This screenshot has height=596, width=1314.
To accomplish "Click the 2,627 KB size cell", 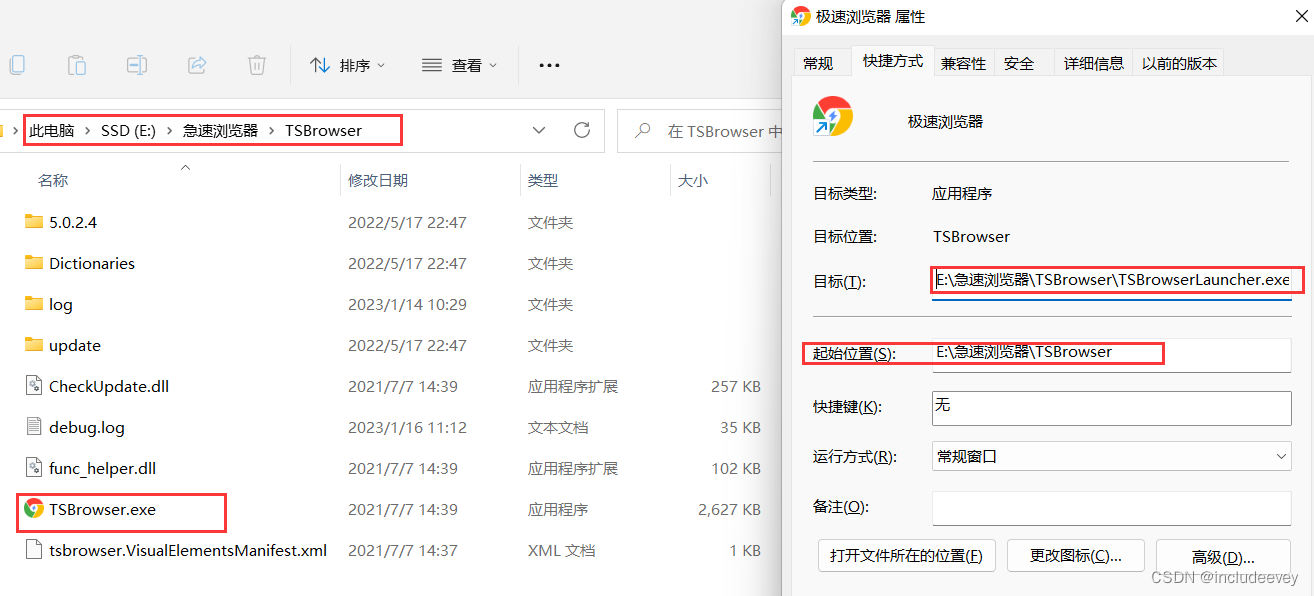I will pyautogui.click(x=729, y=509).
